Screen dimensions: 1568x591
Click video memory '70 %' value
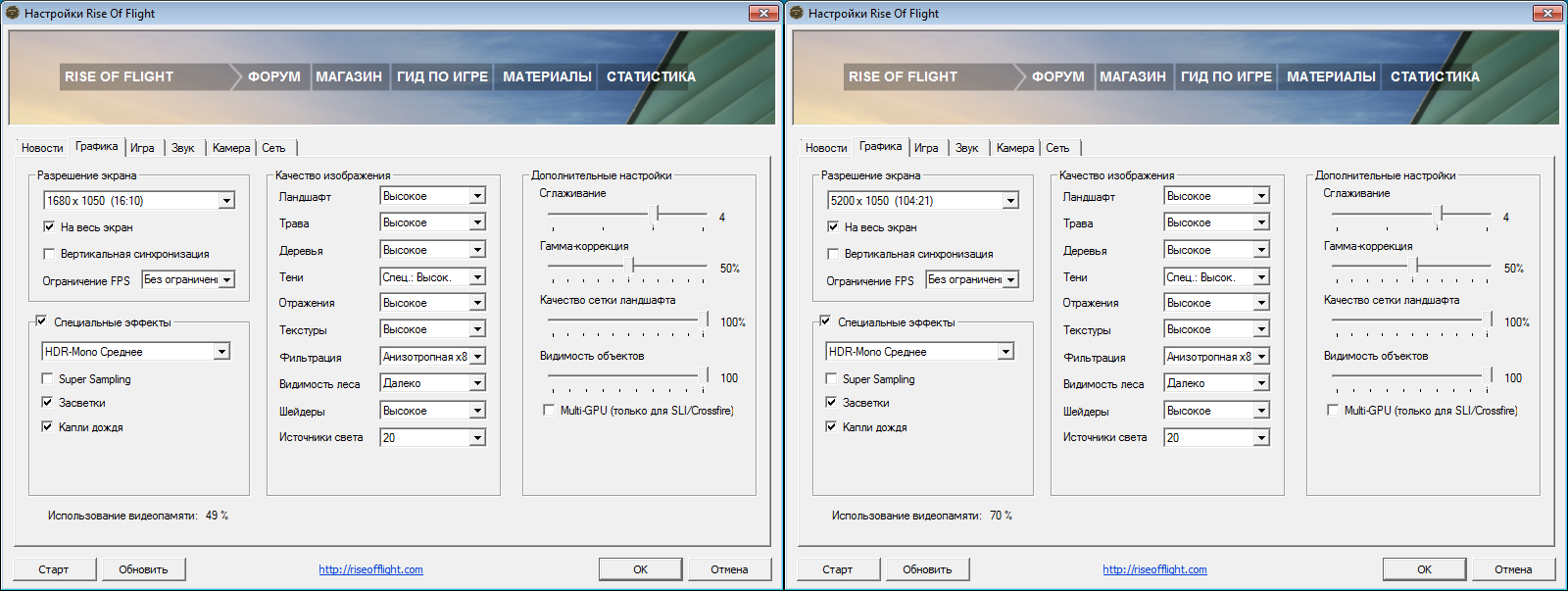tap(1001, 516)
